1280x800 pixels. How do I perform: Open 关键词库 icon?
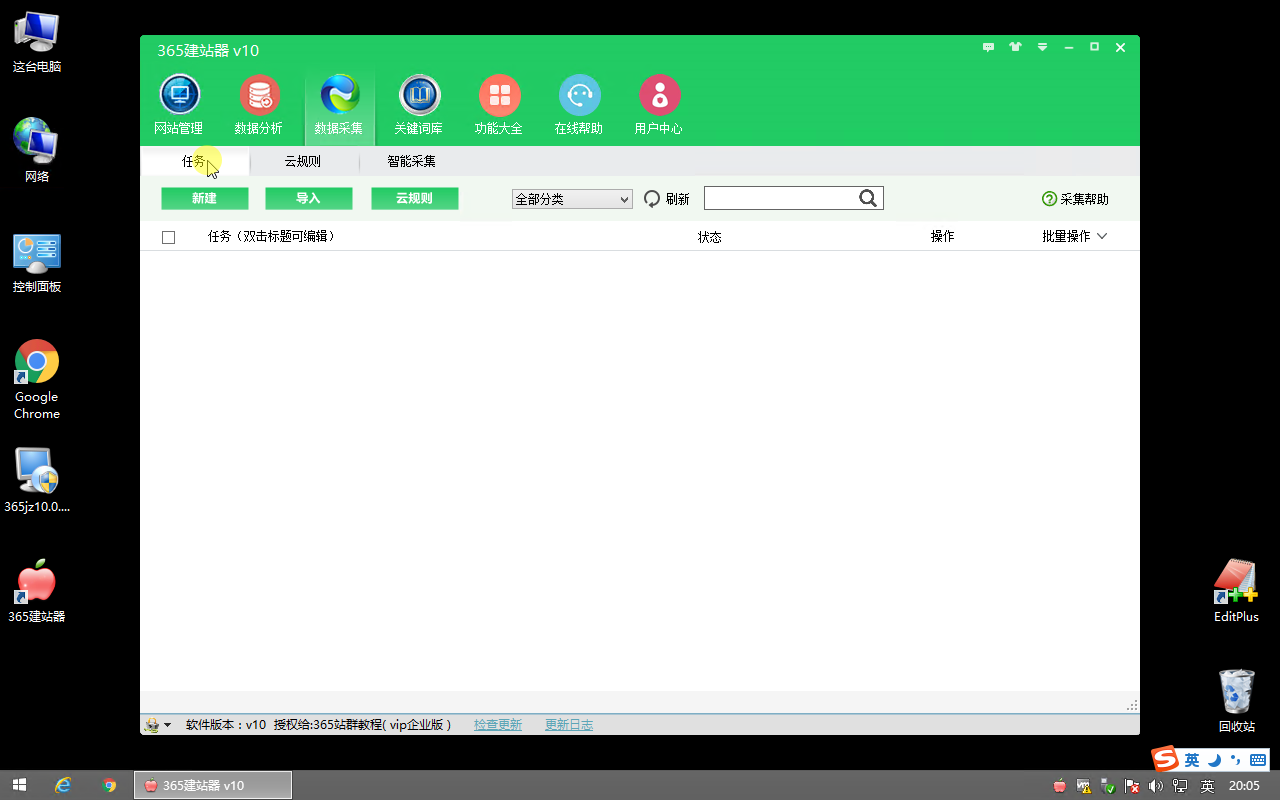[419, 95]
